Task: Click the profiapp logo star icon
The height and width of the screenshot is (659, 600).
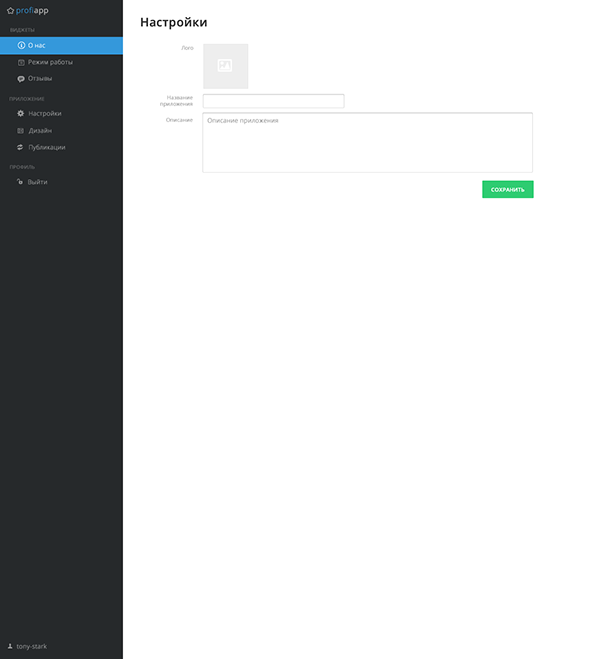Action: (x=11, y=11)
